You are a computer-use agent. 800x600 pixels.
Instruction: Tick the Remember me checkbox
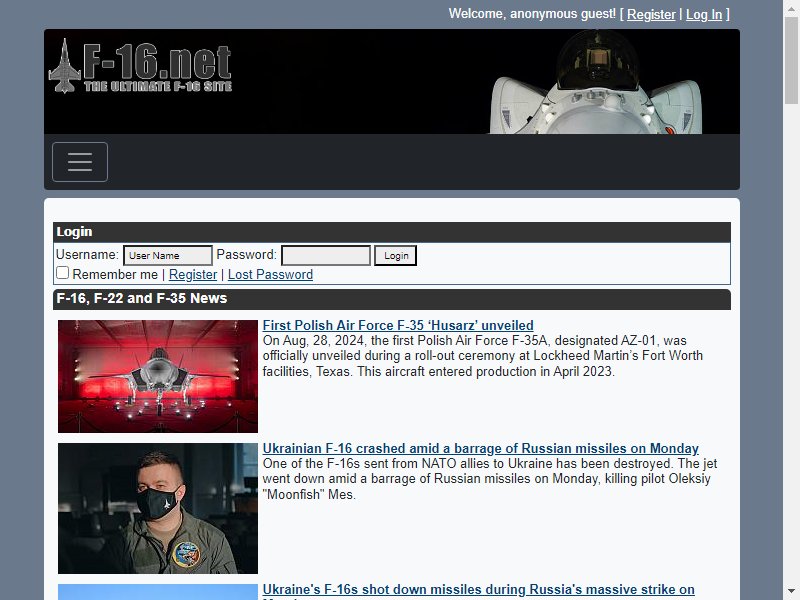(62, 273)
